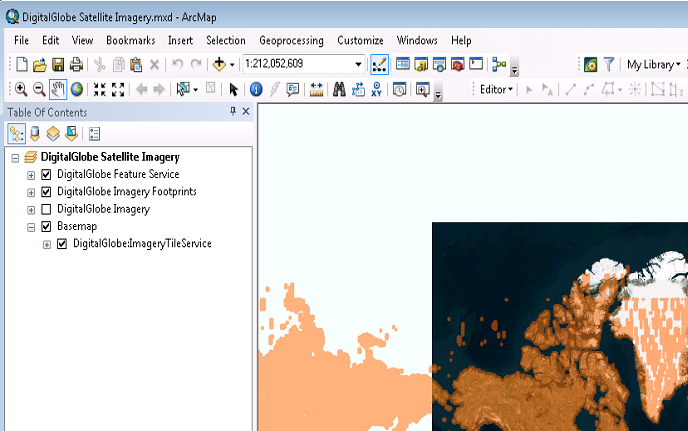This screenshot has width=688, height=431.
Task: Collapse the Basemap group layer
Action: coord(31,227)
